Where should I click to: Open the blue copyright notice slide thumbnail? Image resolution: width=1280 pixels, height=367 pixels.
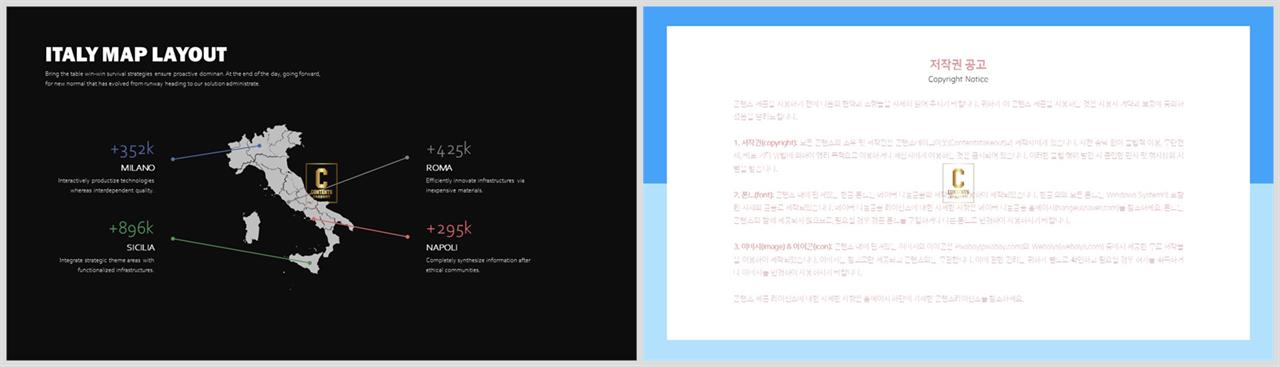point(958,183)
